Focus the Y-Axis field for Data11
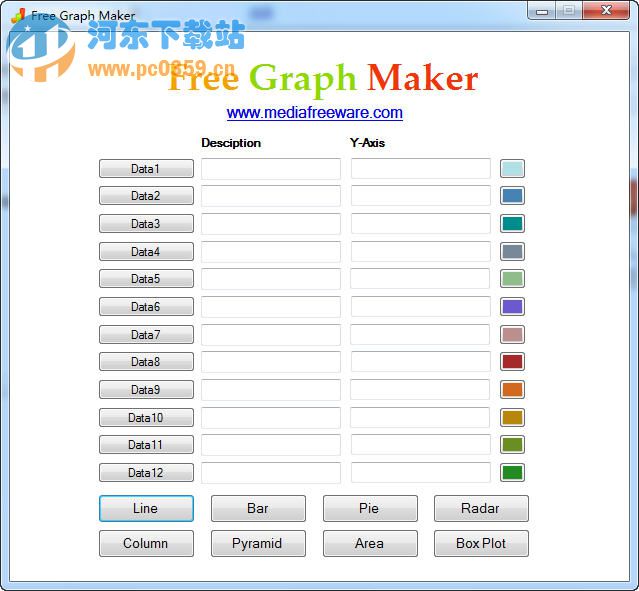 421,445
